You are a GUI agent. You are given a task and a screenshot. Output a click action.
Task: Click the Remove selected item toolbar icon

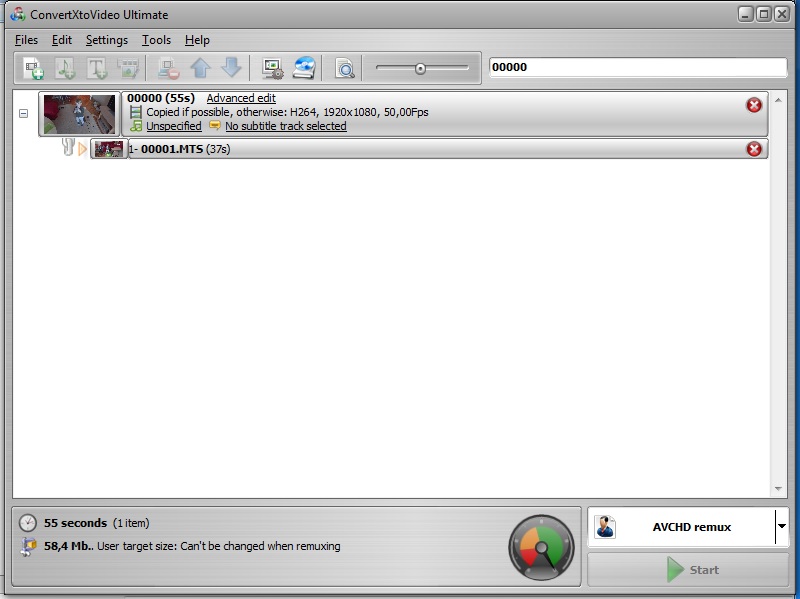[168, 68]
